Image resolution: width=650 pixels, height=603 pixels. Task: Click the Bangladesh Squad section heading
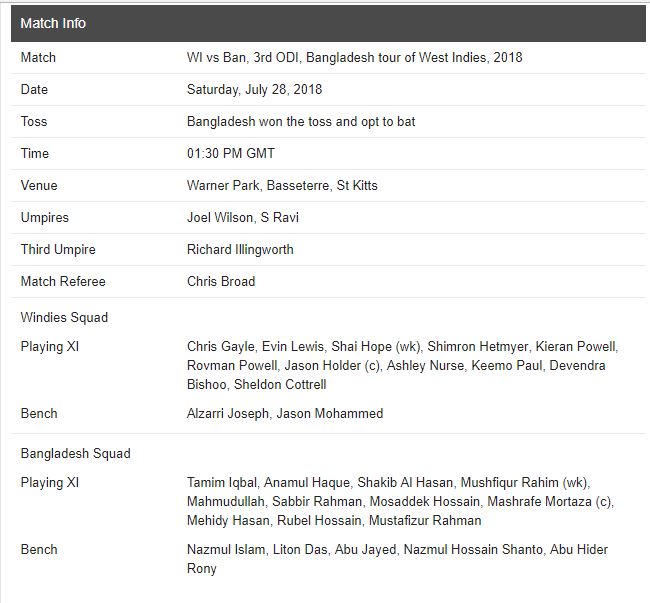coord(75,454)
